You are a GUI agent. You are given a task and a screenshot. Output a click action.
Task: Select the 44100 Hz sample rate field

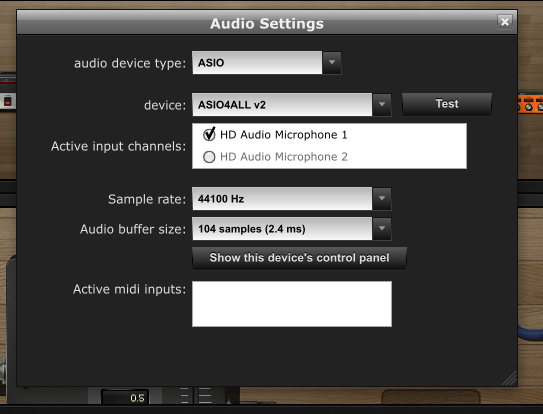282,199
